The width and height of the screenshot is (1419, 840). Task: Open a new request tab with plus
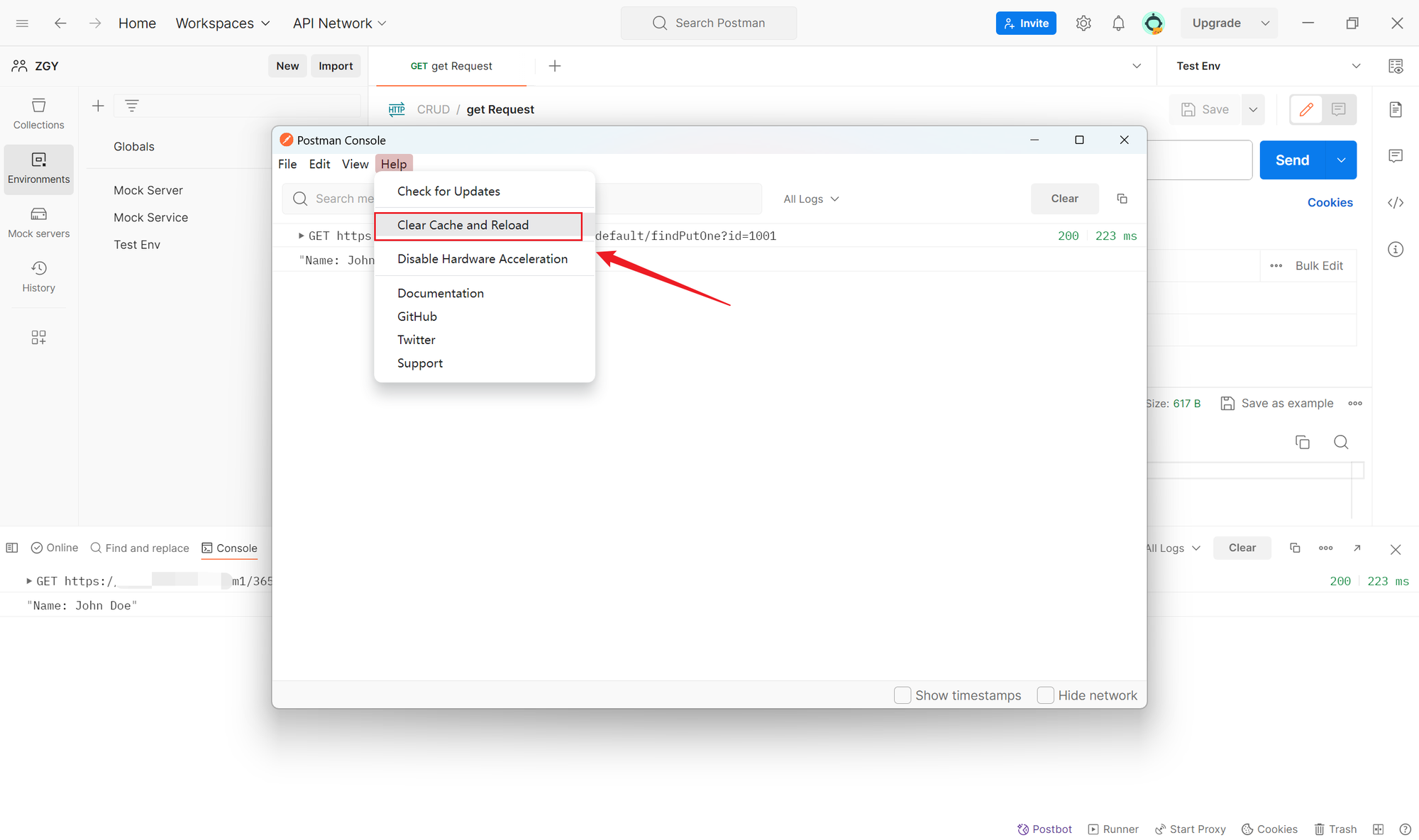click(x=555, y=66)
